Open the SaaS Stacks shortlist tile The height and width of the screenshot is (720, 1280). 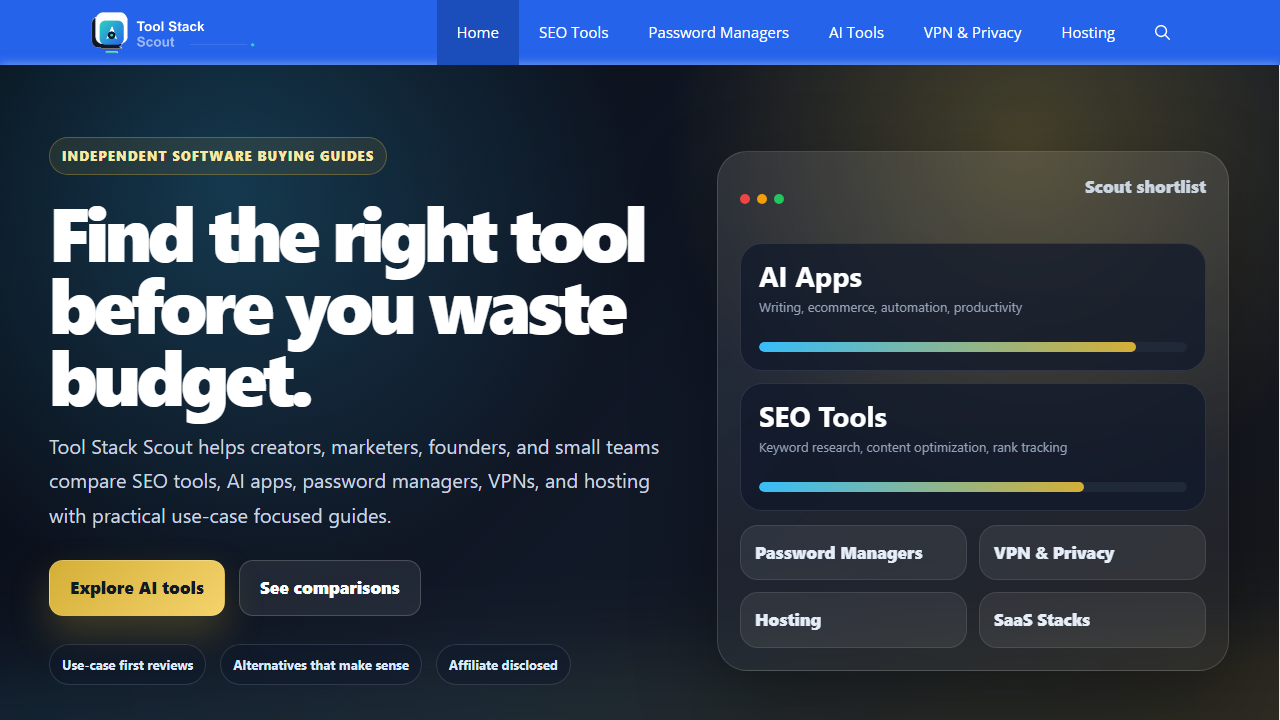(x=1092, y=620)
